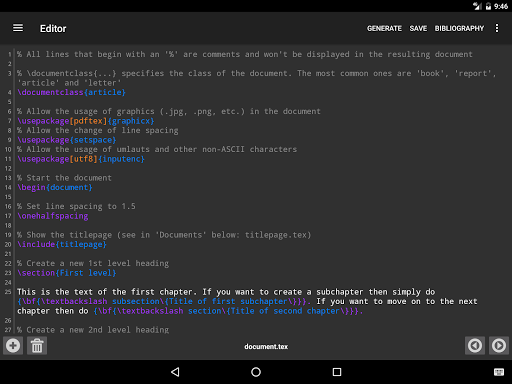Show keyboard switcher icon in navigation bar

(x=499, y=372)
